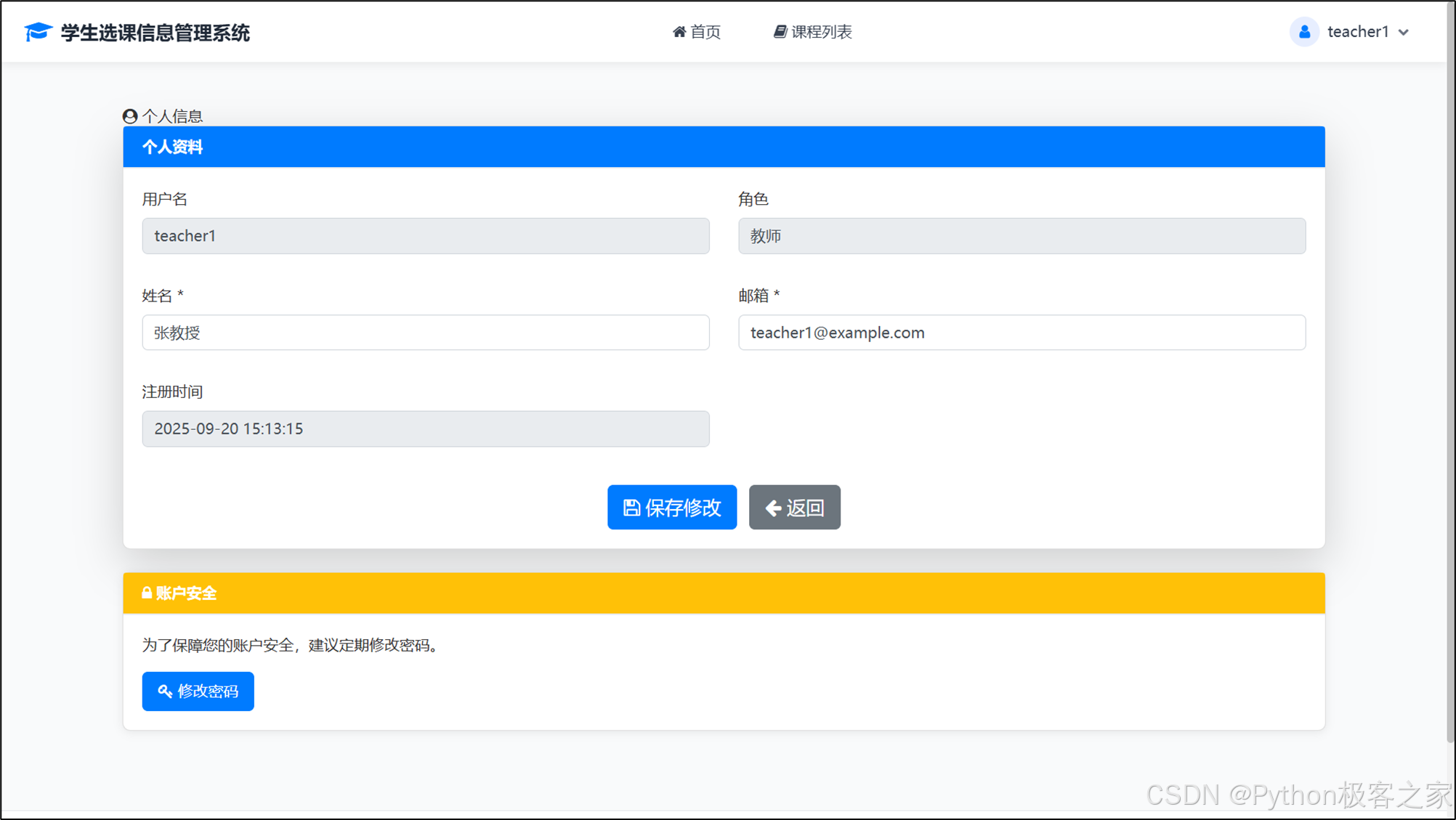Expand the teacher1 dropdown chevron

pos(1404,32)
